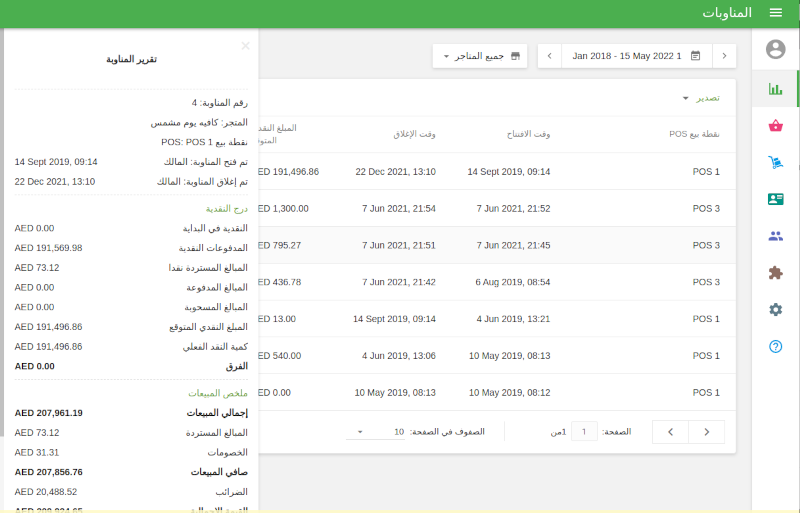Click the page number input field

pos(584,432)
